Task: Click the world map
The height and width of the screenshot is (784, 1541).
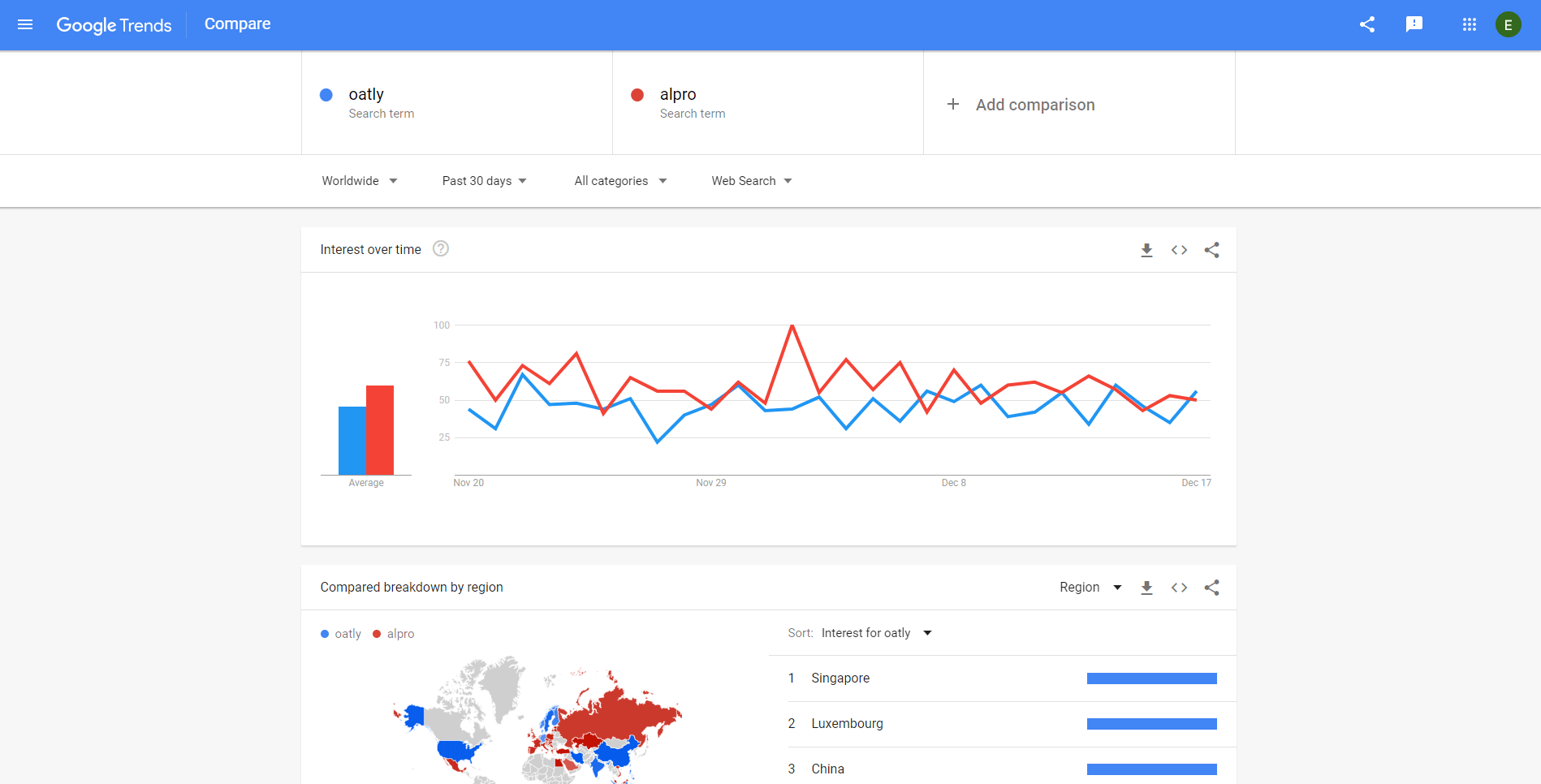Action: pyautogui.click(x=537, y=721)
